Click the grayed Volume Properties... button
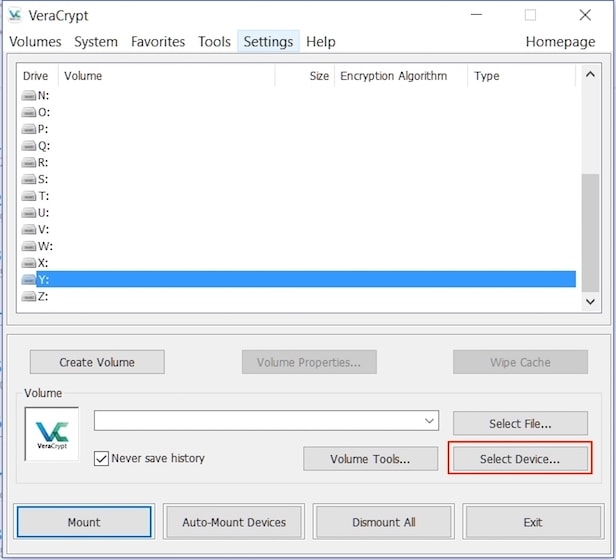This screenshot has width=616, height=560. pos(310,362)
